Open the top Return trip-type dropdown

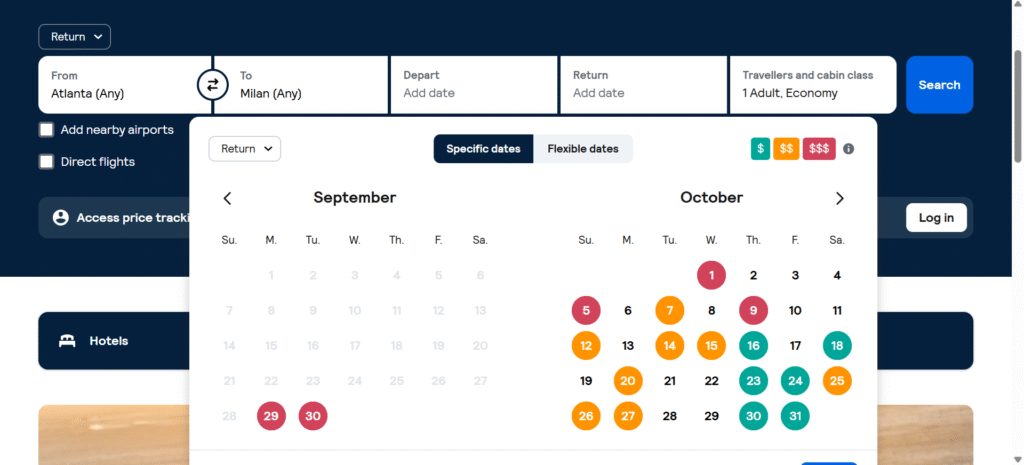click(x=75, y=37)
